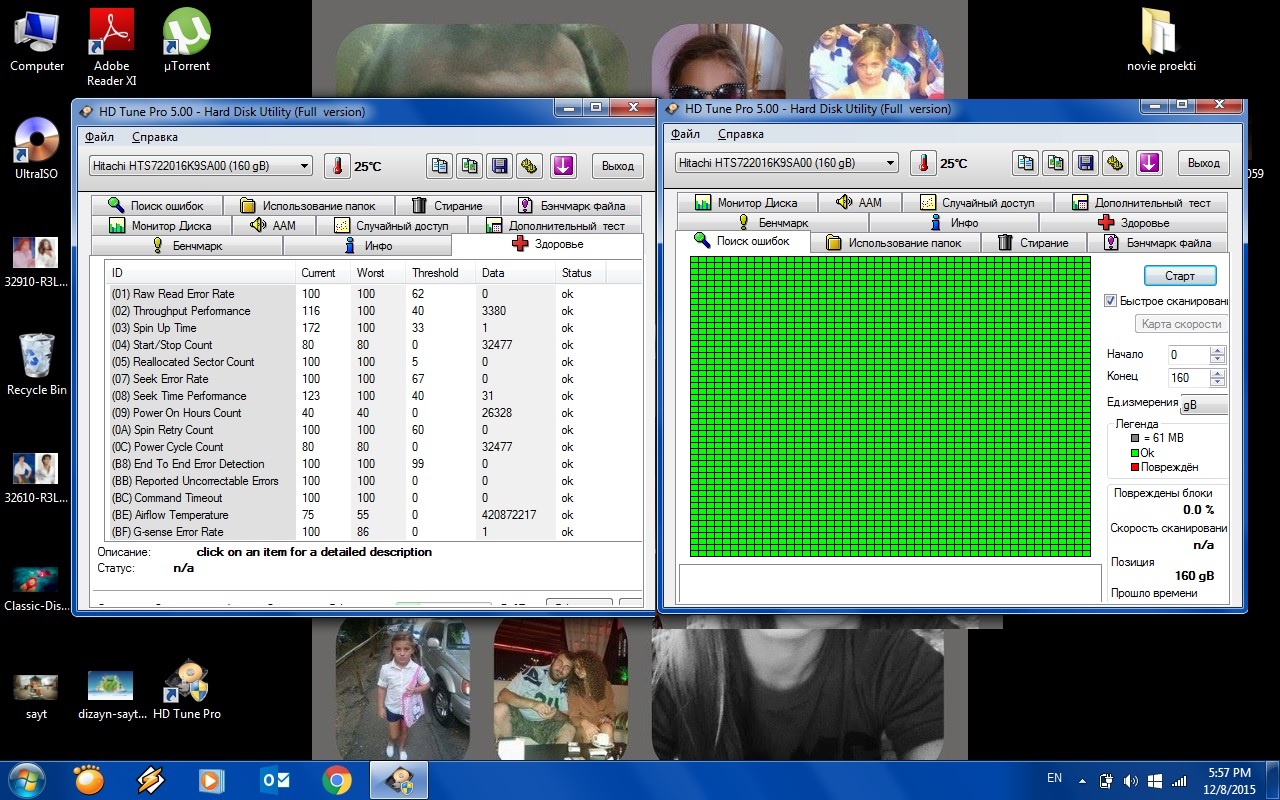Click the copy screenshot icon in left window
Viewport: 1280px width, 800px height.
click(468, 166)
